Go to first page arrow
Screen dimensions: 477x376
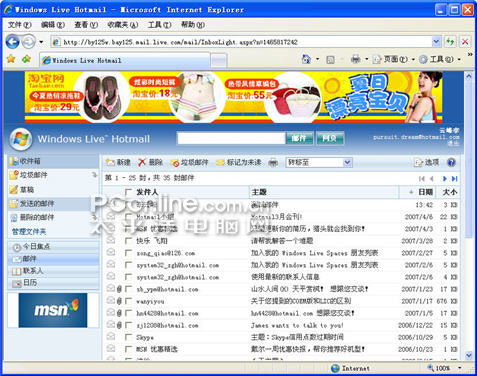pos(422,179)
